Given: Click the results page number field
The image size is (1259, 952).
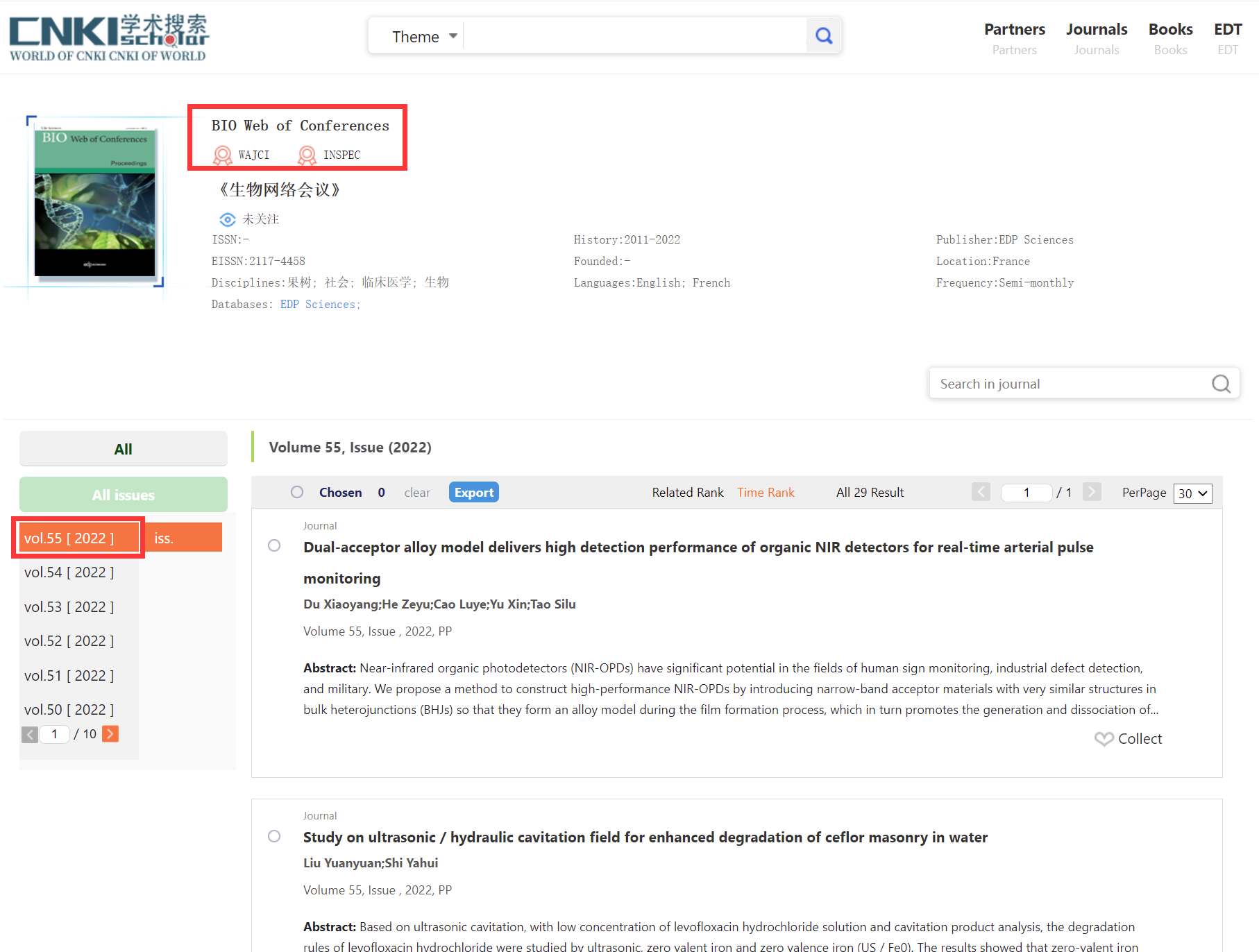Looking at the screenshot, I should 1026,492.
